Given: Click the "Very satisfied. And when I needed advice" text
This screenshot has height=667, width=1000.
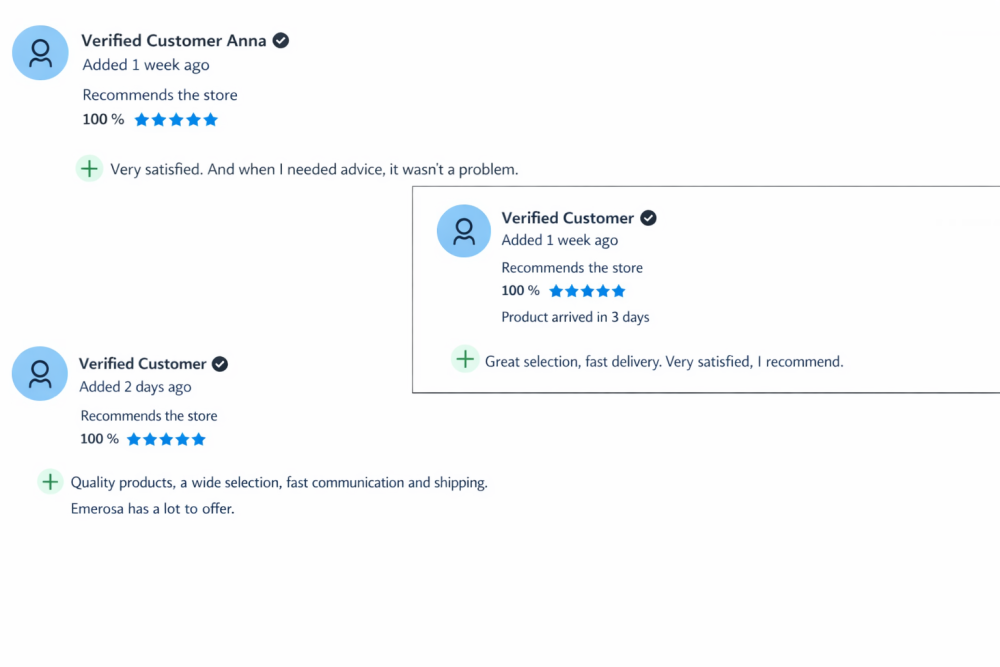Looking at the screenshot, I should (x=314, y=169).
